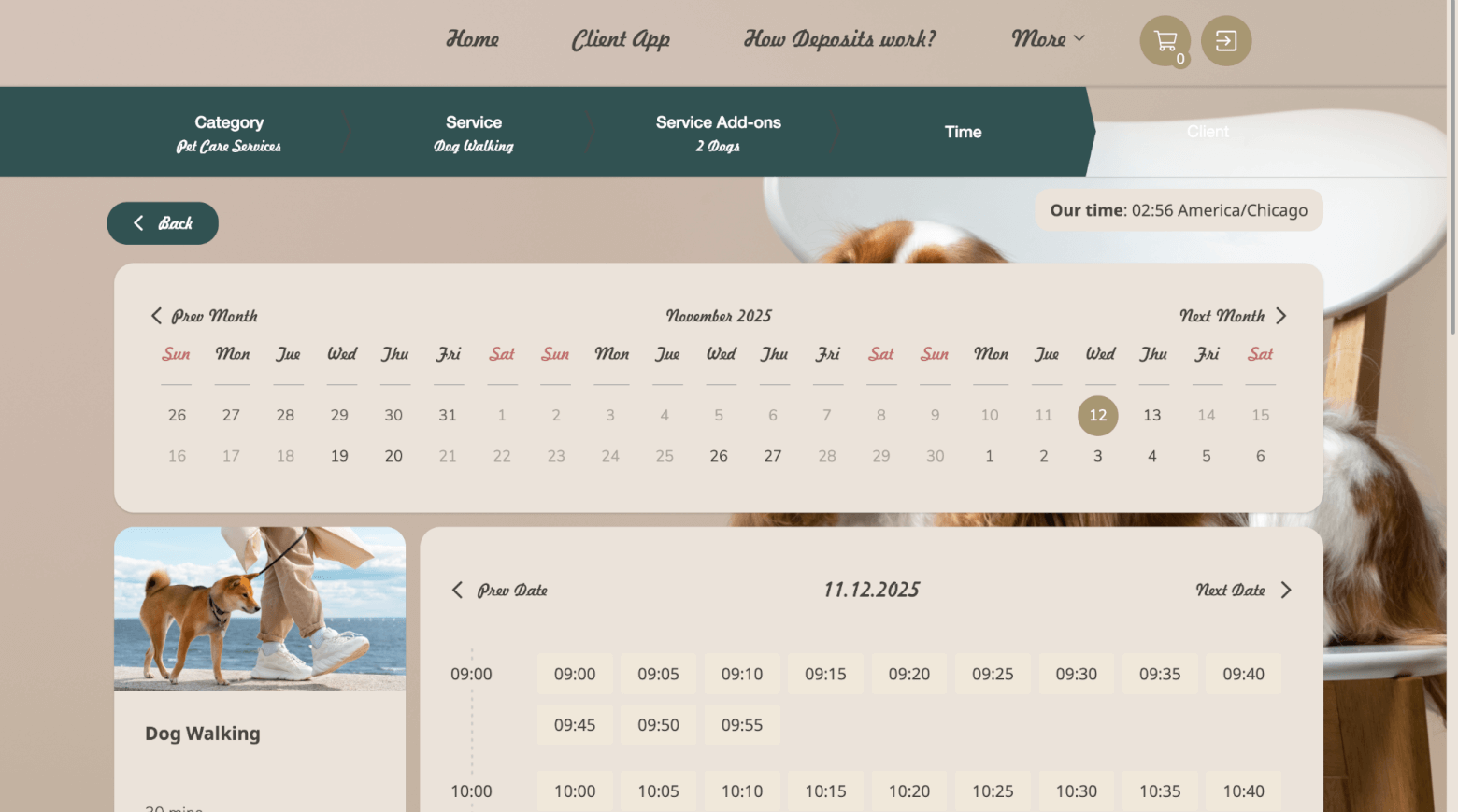The height and width of the screenshot is (812, 1458).
Task: Open the Home menu item
Action: click(x=473, y=39)
